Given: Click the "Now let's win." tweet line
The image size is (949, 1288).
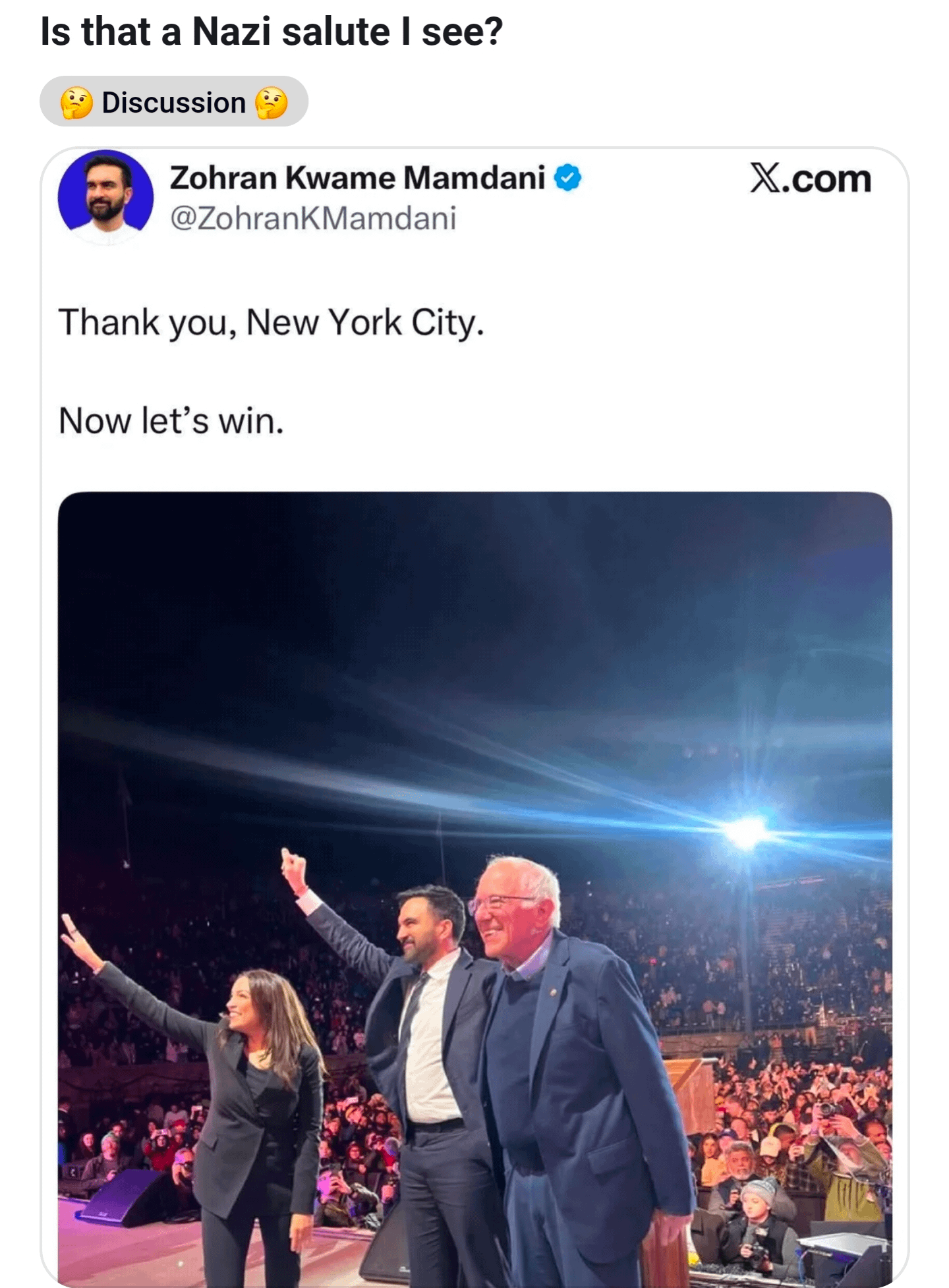Looking at the screenshot, I should 171,421.
